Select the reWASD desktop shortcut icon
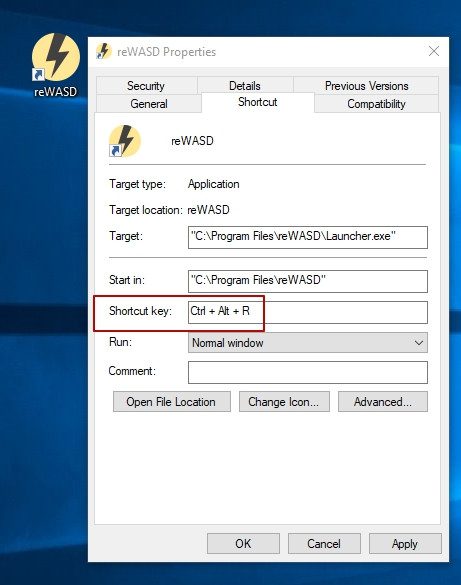 (56, 57)
